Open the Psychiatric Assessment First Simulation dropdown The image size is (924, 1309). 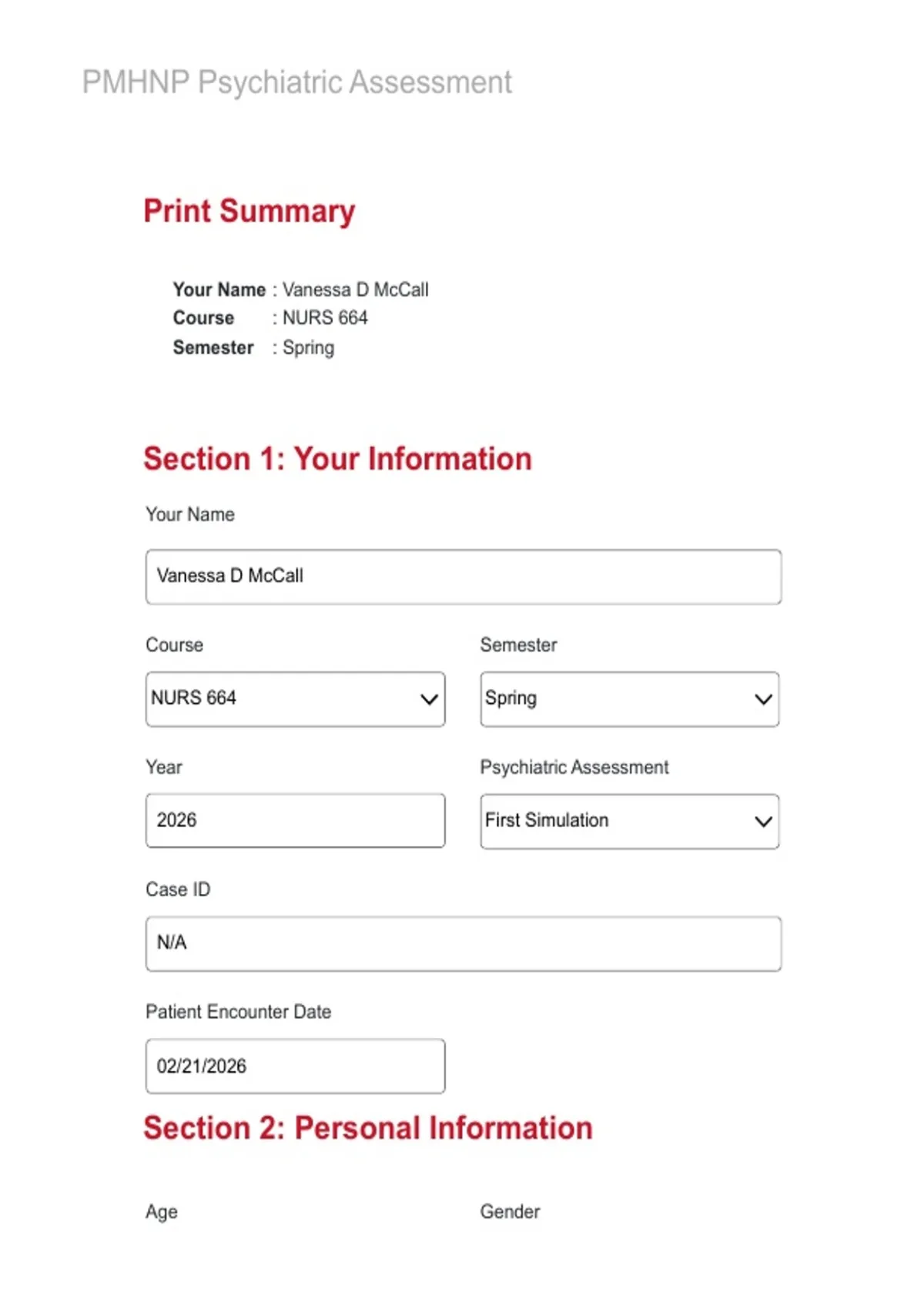click(x=630, y=822)
